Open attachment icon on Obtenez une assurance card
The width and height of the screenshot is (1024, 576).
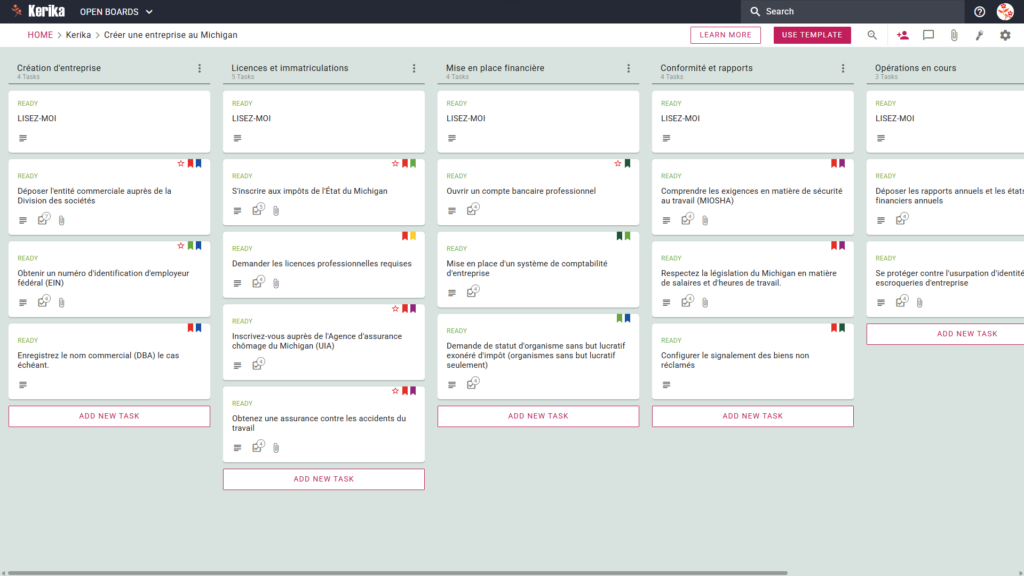[x=276, y=448]
